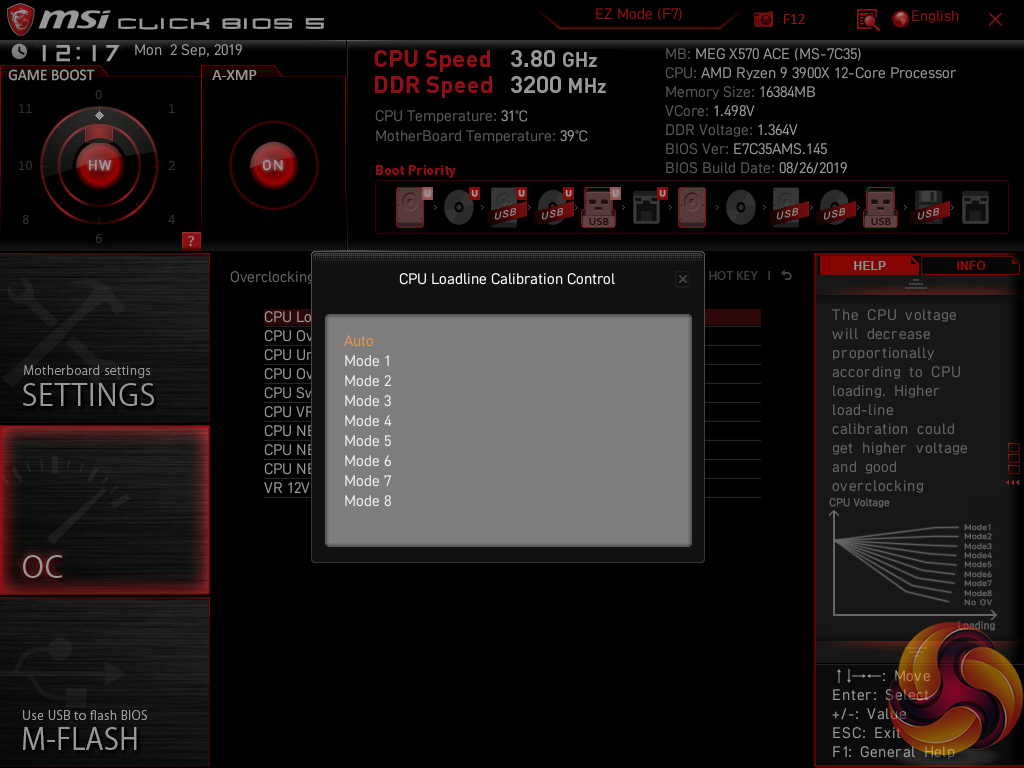
Task: Select the legacy USB CD boot icon
Action: (x=835, y=207)
